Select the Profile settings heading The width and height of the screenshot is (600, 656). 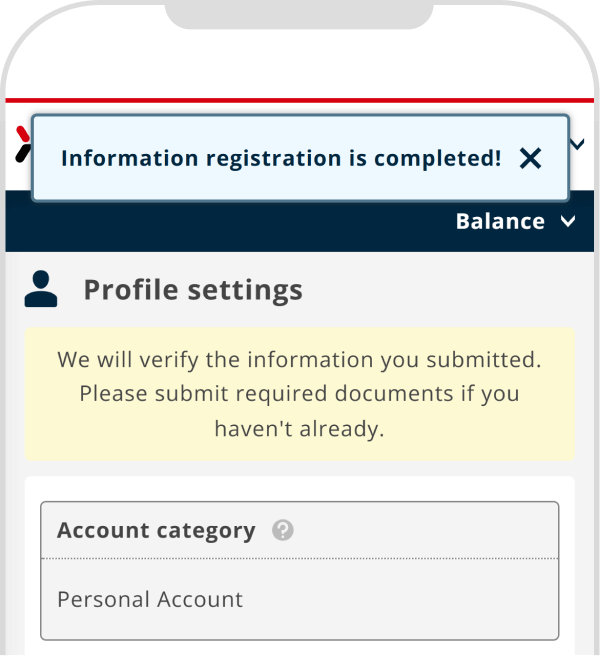192,290
